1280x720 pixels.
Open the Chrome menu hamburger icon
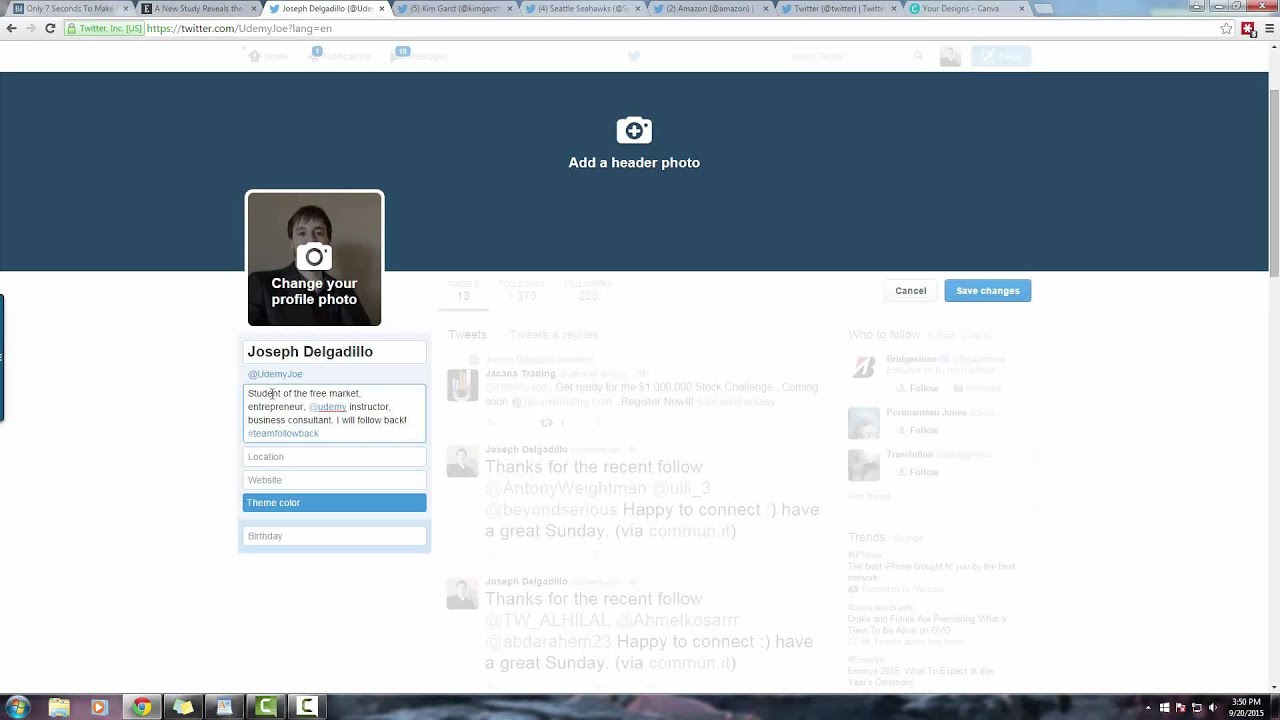click(1269, 28)
